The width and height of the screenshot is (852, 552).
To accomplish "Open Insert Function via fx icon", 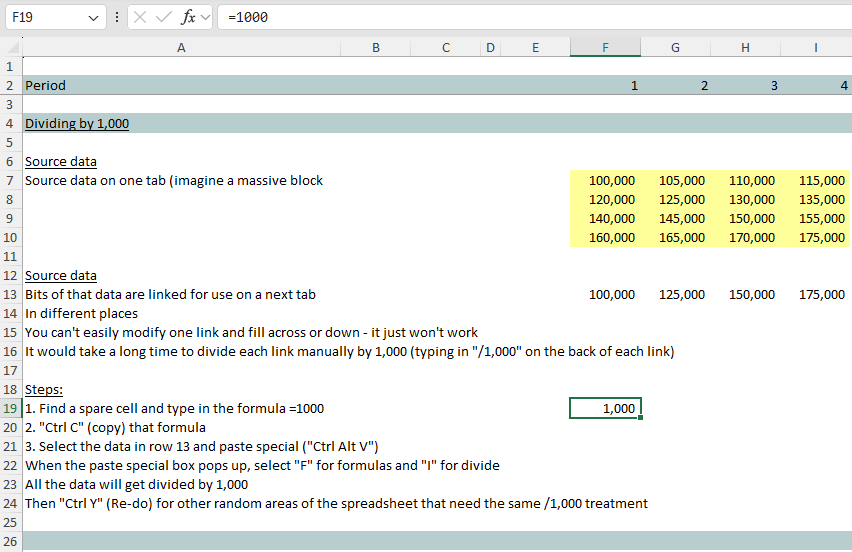I will tap(188, 17).
